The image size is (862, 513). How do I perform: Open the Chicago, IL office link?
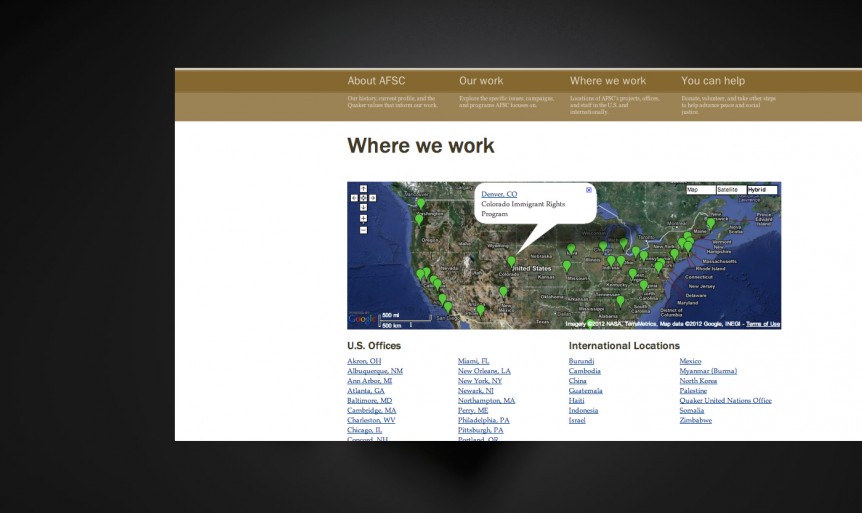364,430
